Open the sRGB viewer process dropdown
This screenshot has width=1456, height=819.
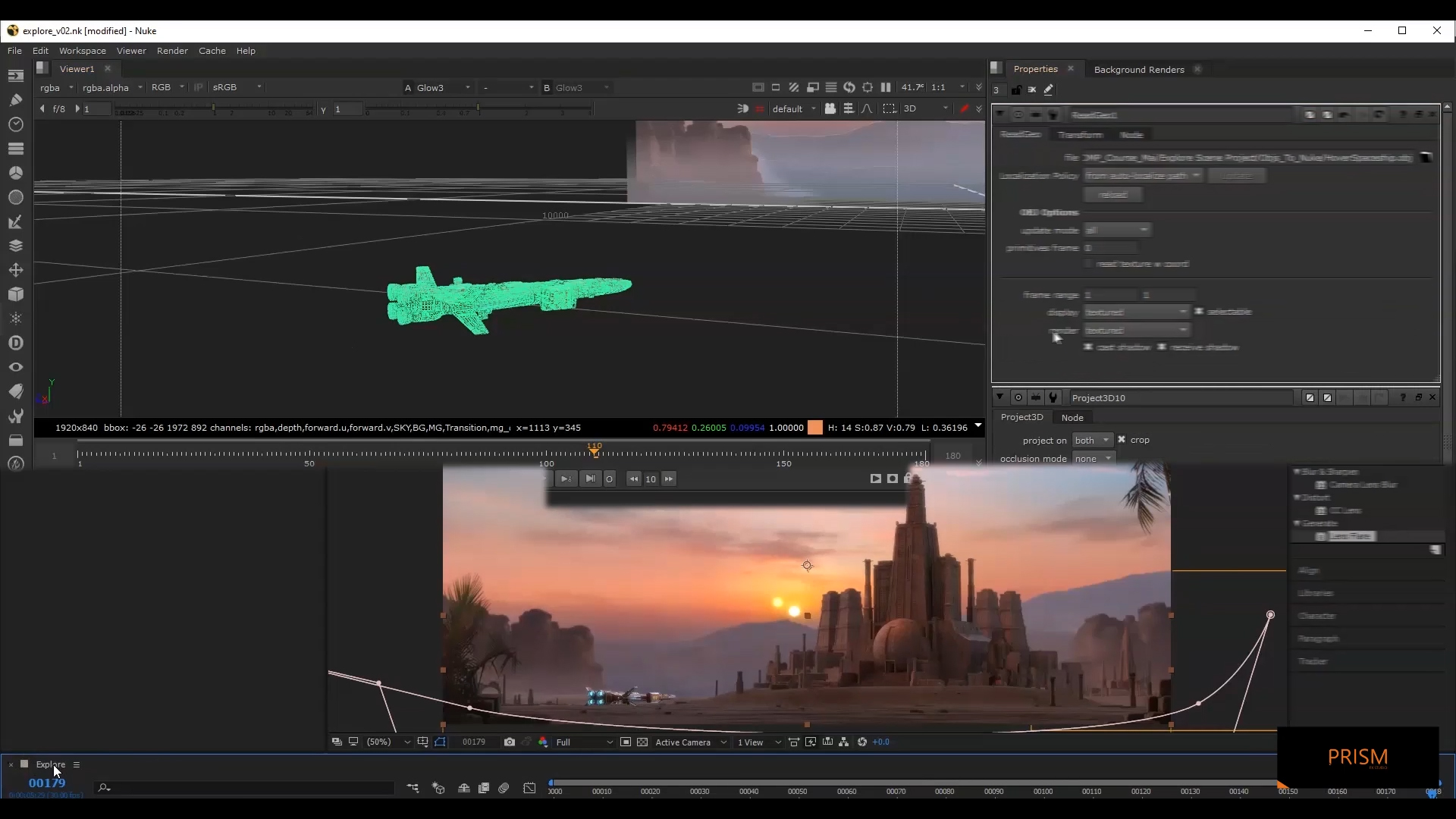pos(237,87)
